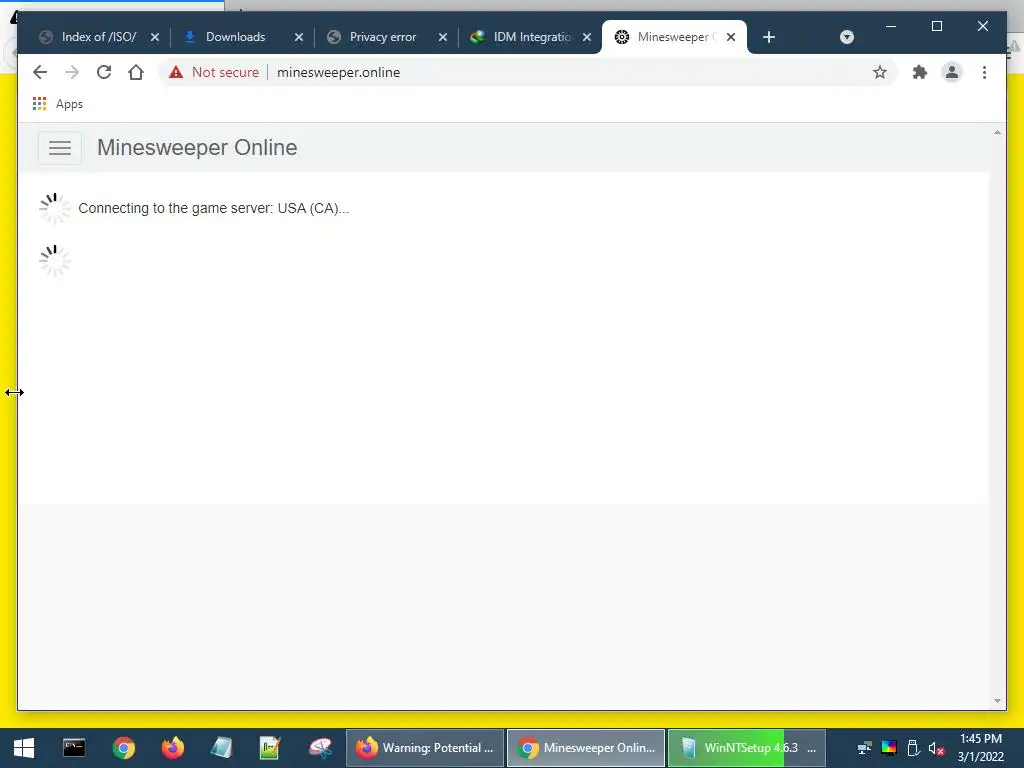The height and width of the screenshot is (768, 1024).
Task: Open the network tray icon
Action: (865, 748)
